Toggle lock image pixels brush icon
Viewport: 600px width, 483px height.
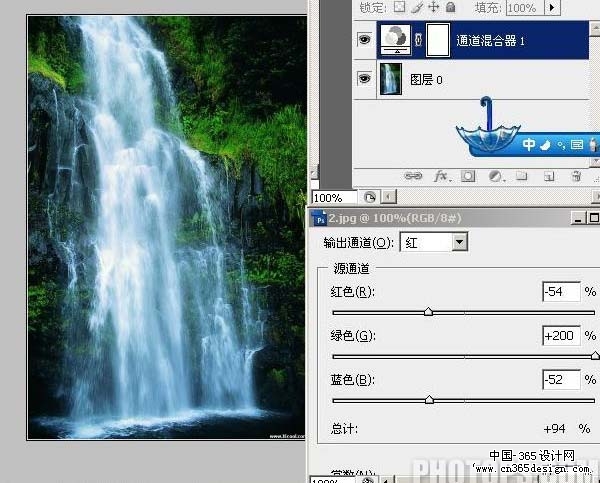417,7
